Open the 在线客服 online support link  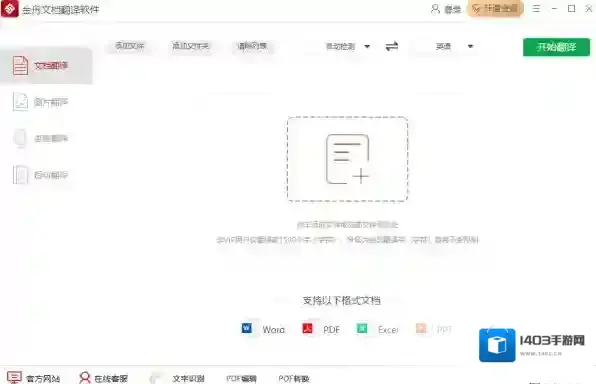[x=103, y=378]
